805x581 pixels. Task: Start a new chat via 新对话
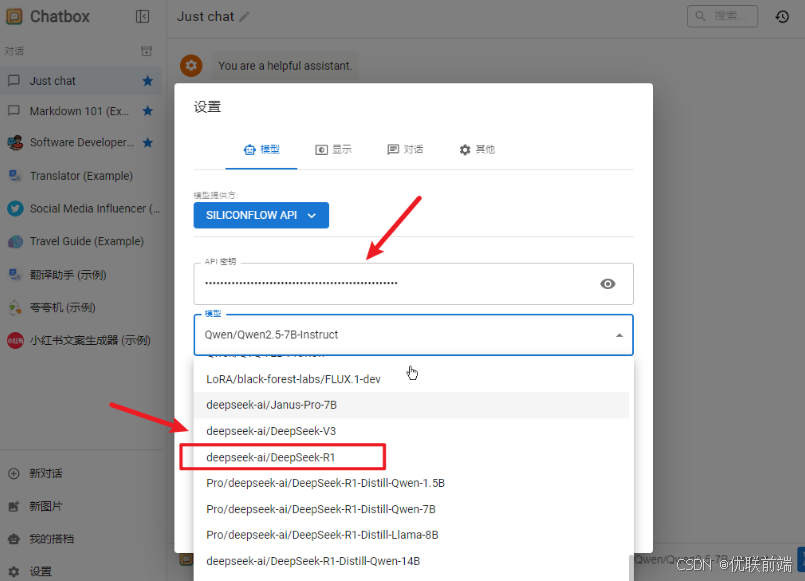tap(81, 473)
